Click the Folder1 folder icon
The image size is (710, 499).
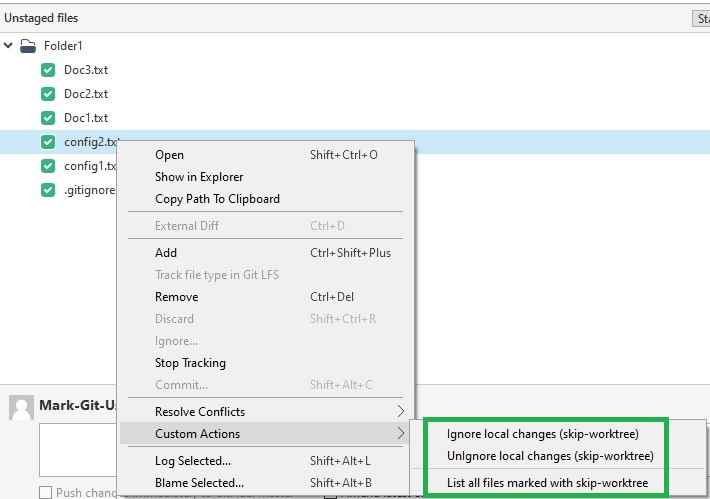click(x=28, y=46)
